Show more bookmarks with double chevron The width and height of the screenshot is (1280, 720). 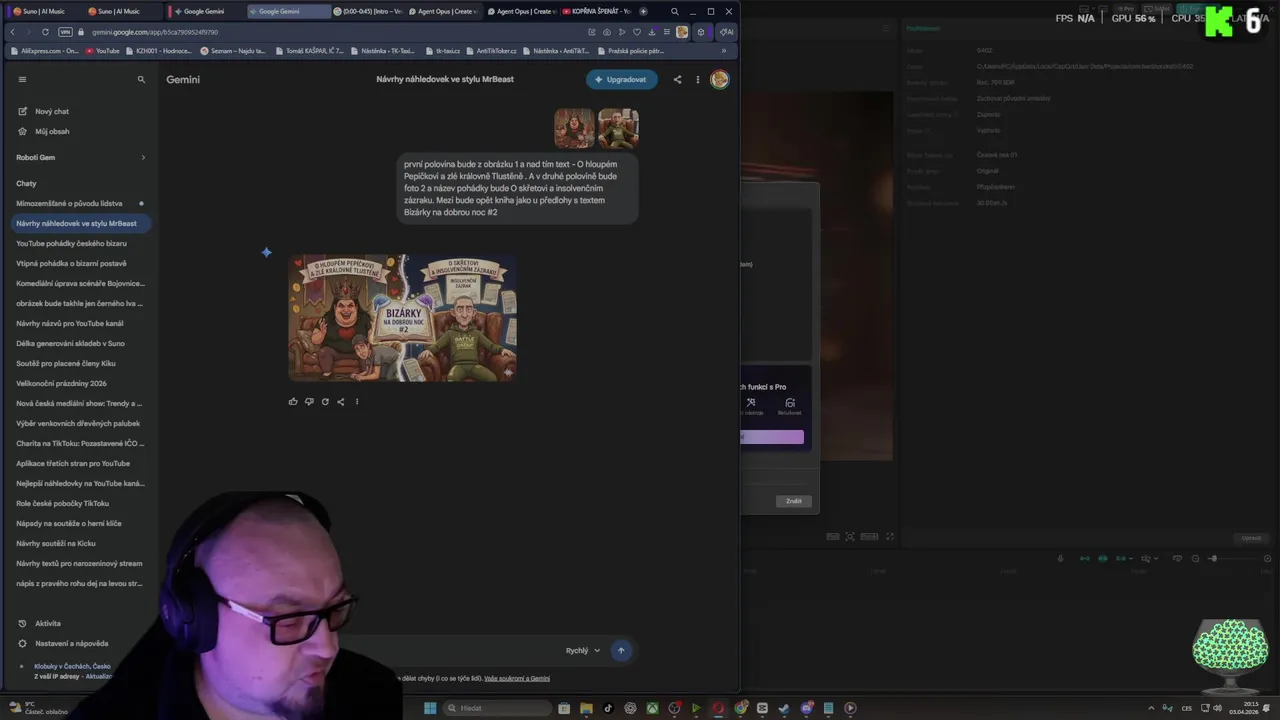point(723,50)
